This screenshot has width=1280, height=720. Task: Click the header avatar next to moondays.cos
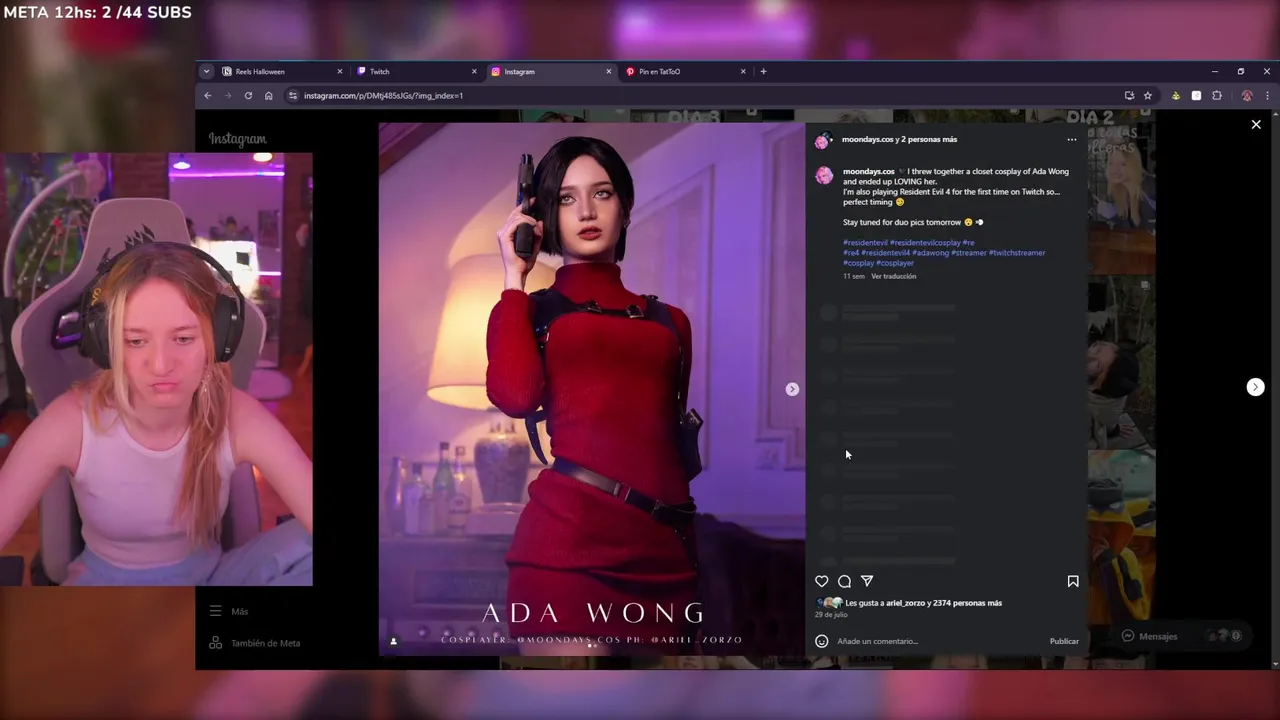(823, 140)
